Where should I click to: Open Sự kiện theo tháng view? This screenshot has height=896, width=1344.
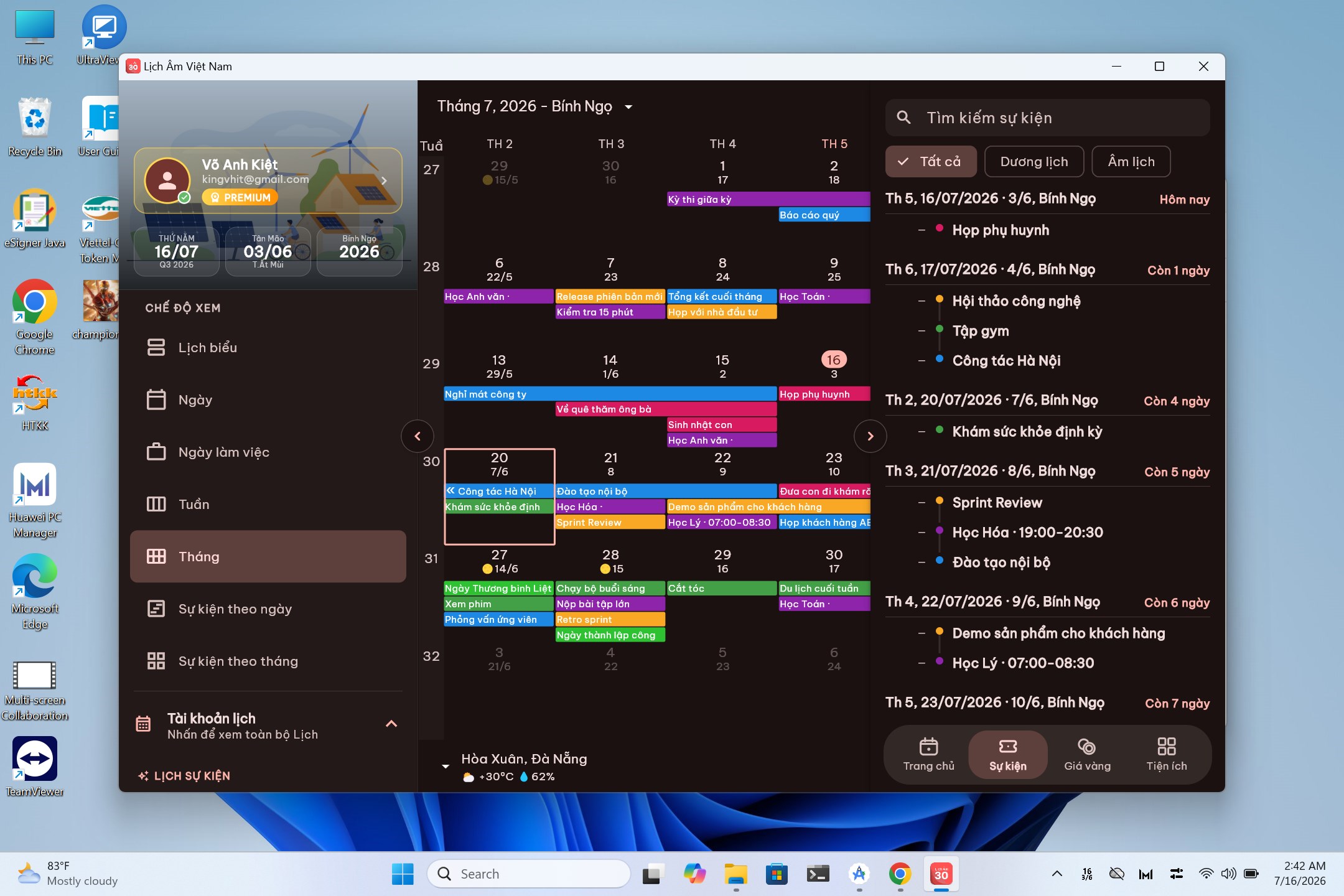[268, 661]
